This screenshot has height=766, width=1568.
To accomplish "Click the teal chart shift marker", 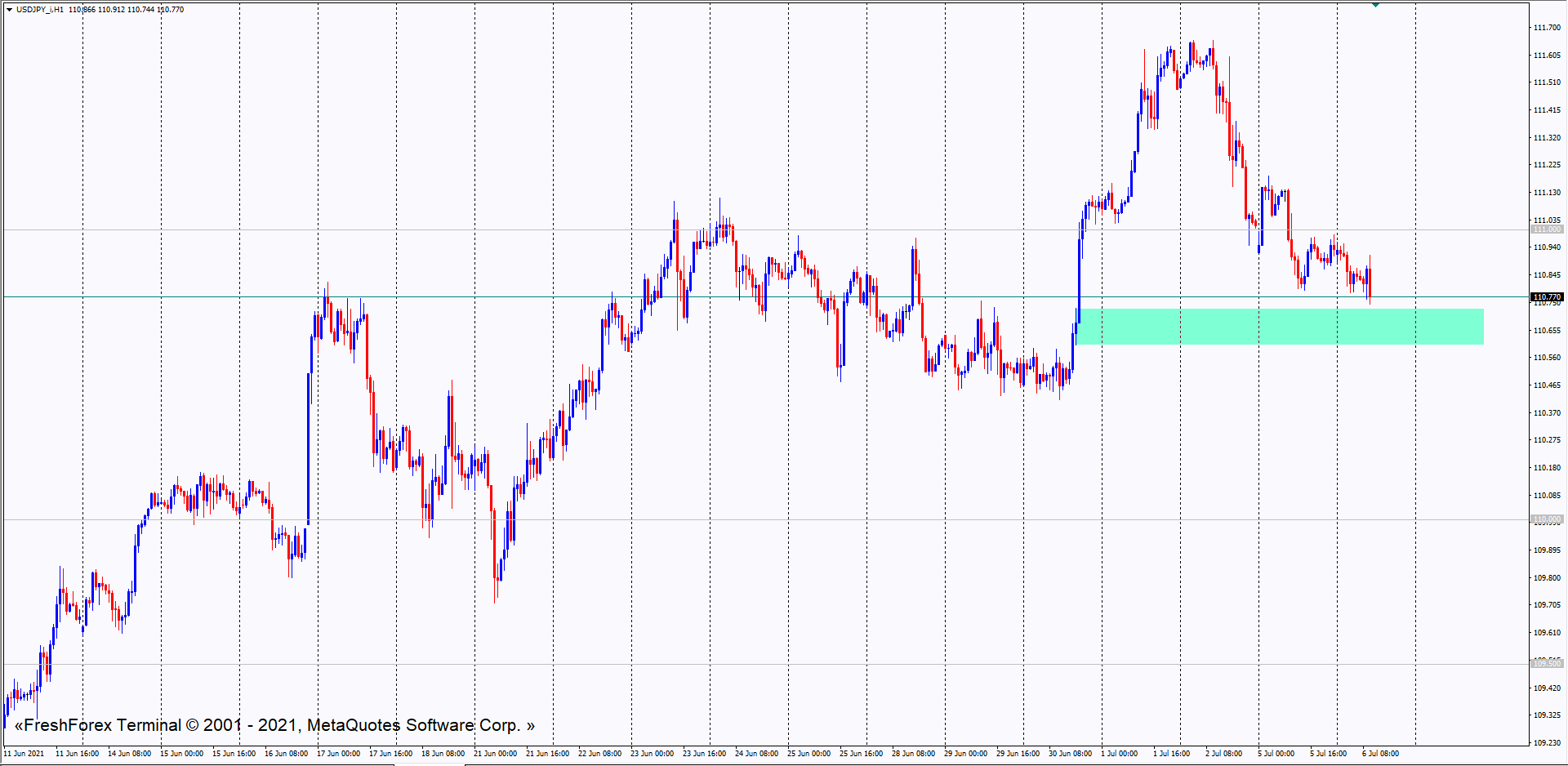I will 1376,5.
